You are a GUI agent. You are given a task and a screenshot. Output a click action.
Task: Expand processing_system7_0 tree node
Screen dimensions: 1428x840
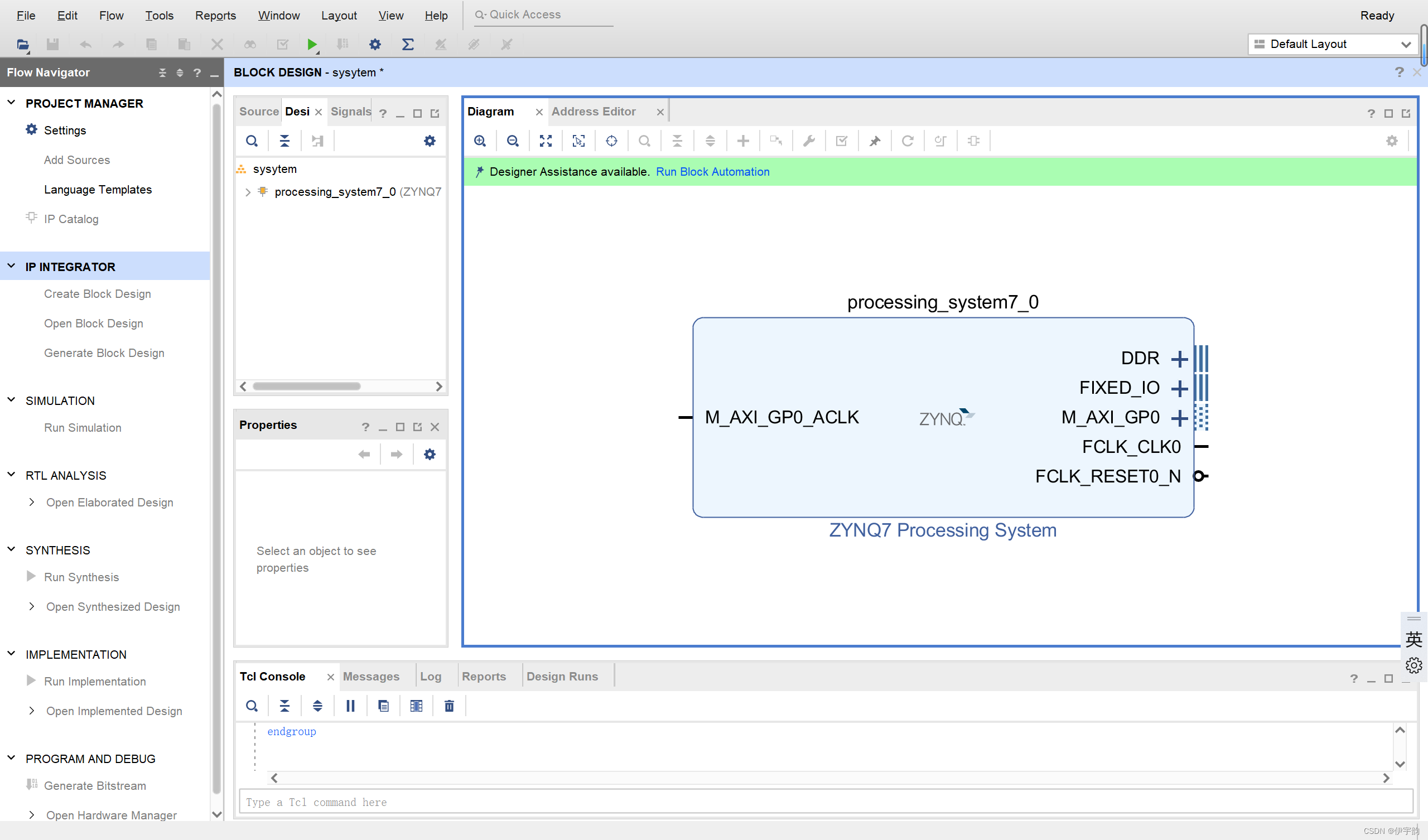point(248,192)
